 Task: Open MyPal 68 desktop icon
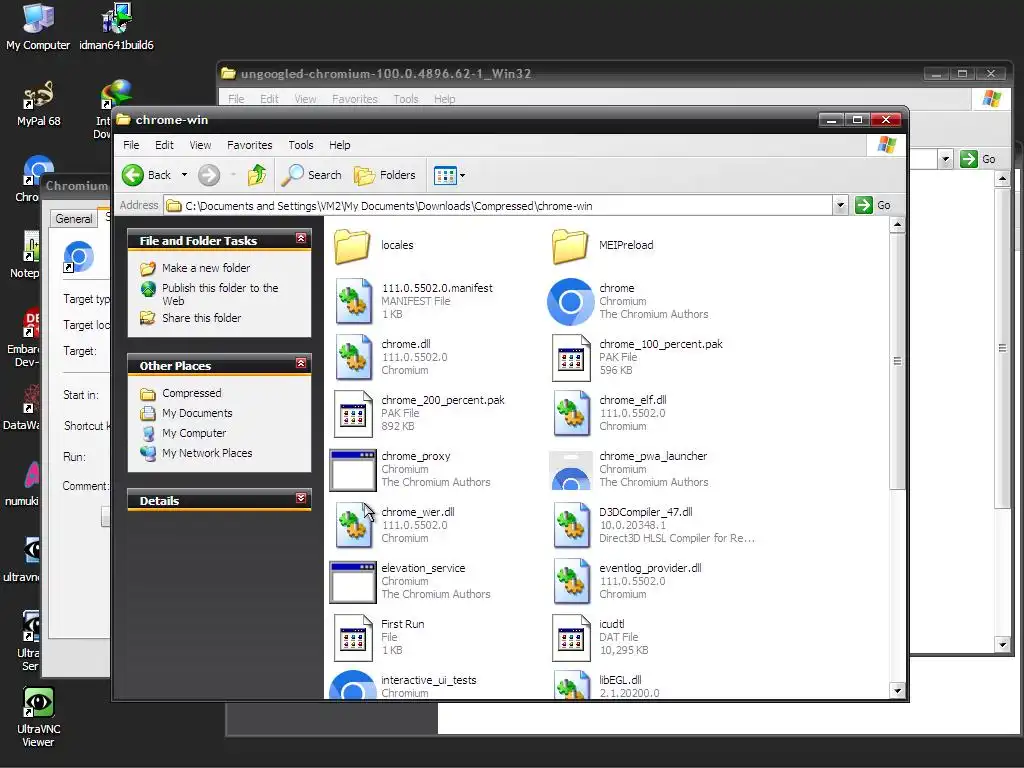pyautogui.click(x=39, y=104)
